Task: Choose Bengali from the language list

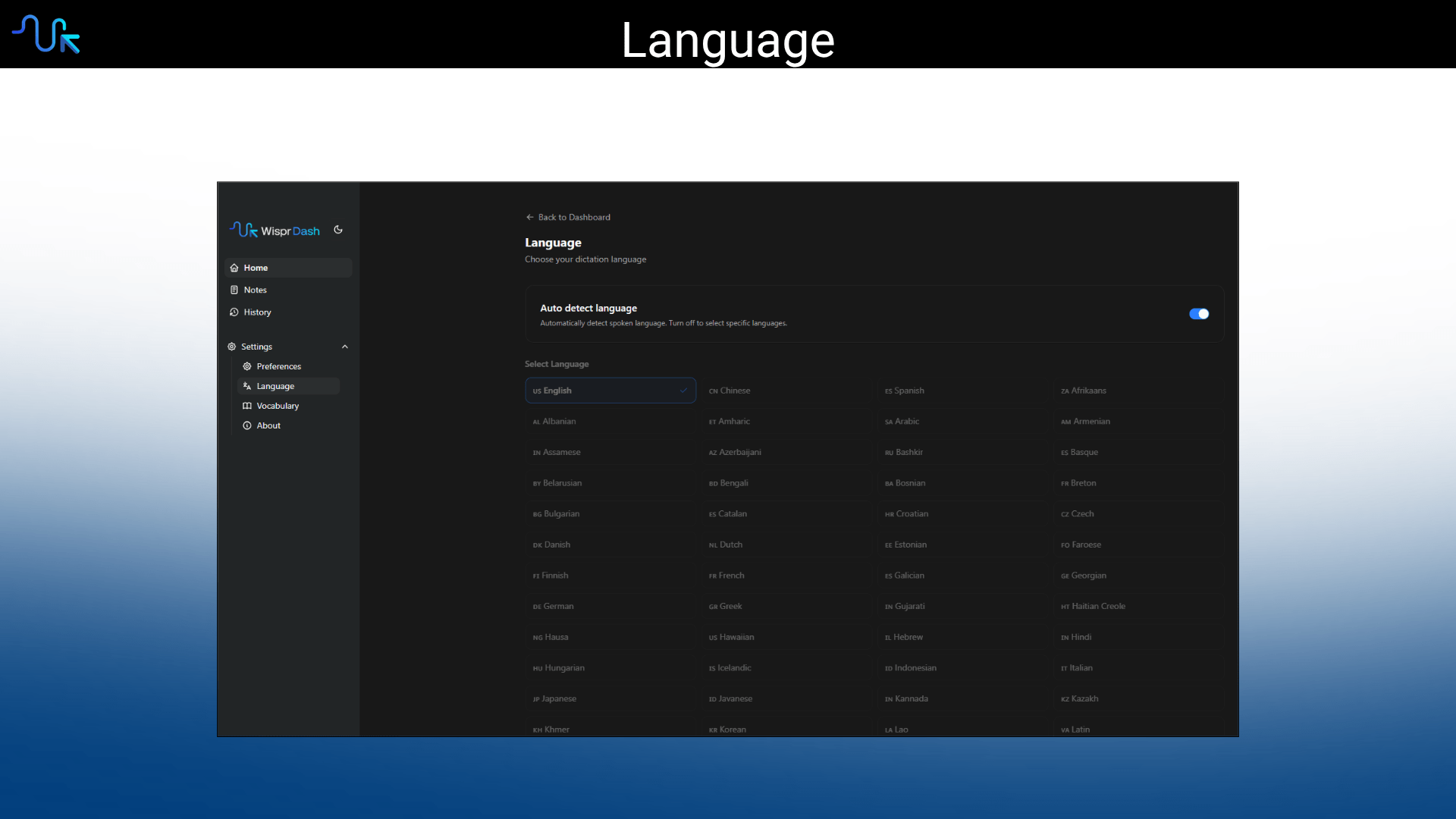Action: click(786, 483)
